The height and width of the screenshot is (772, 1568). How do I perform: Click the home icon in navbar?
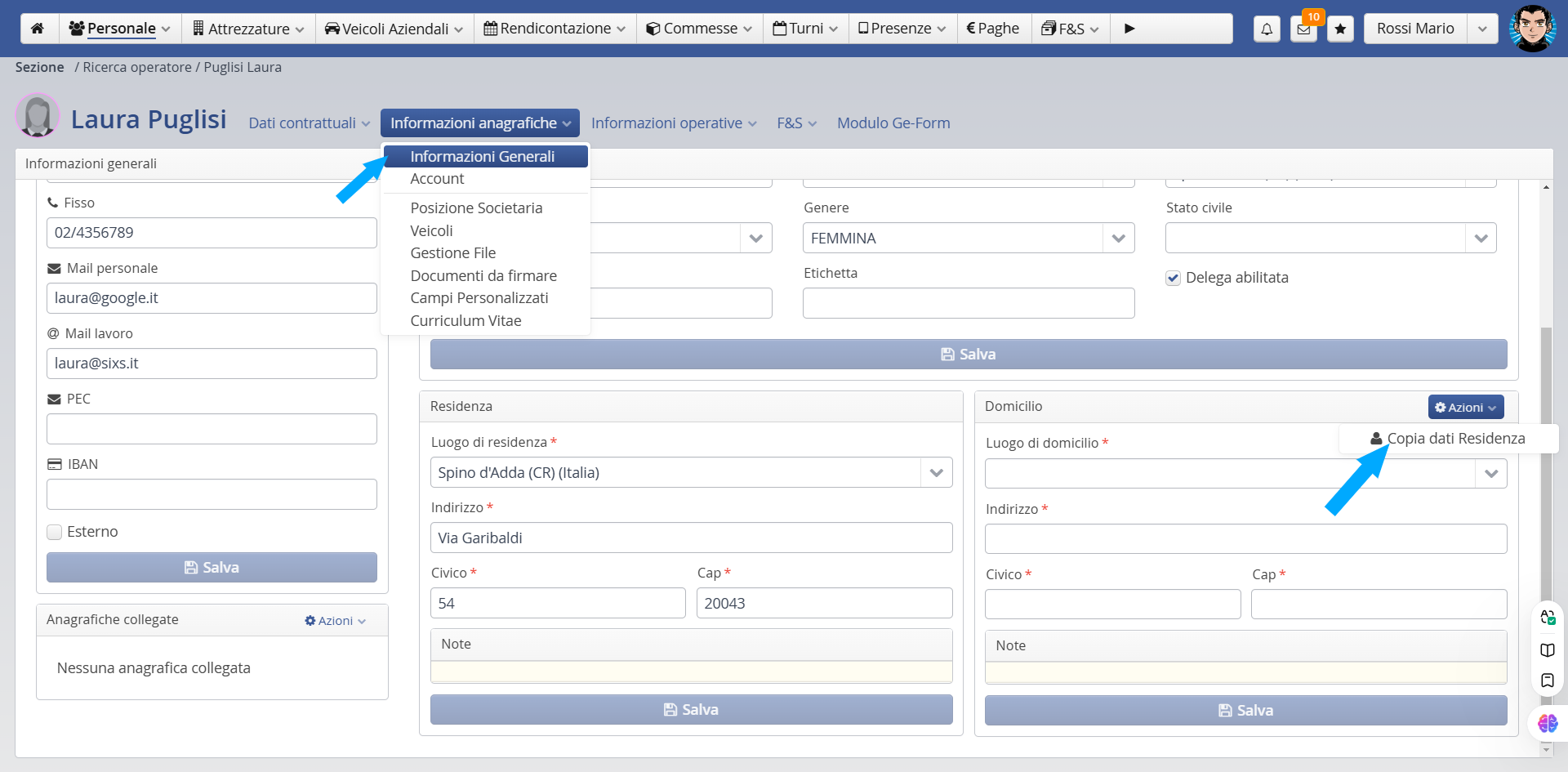point(38,29)
